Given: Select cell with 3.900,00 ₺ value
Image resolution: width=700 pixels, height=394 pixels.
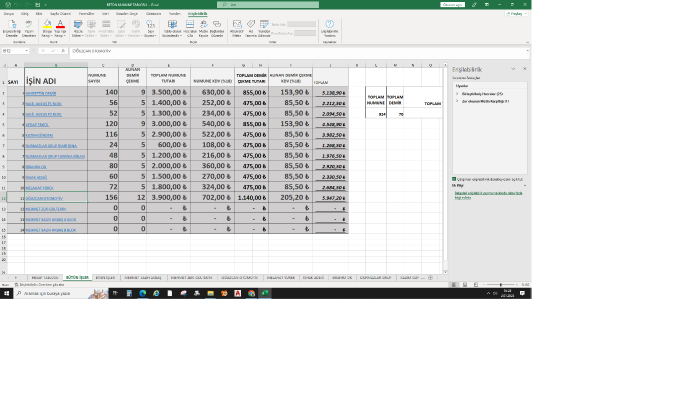Looking at the screenshot, I should click(x=168, y=197).
